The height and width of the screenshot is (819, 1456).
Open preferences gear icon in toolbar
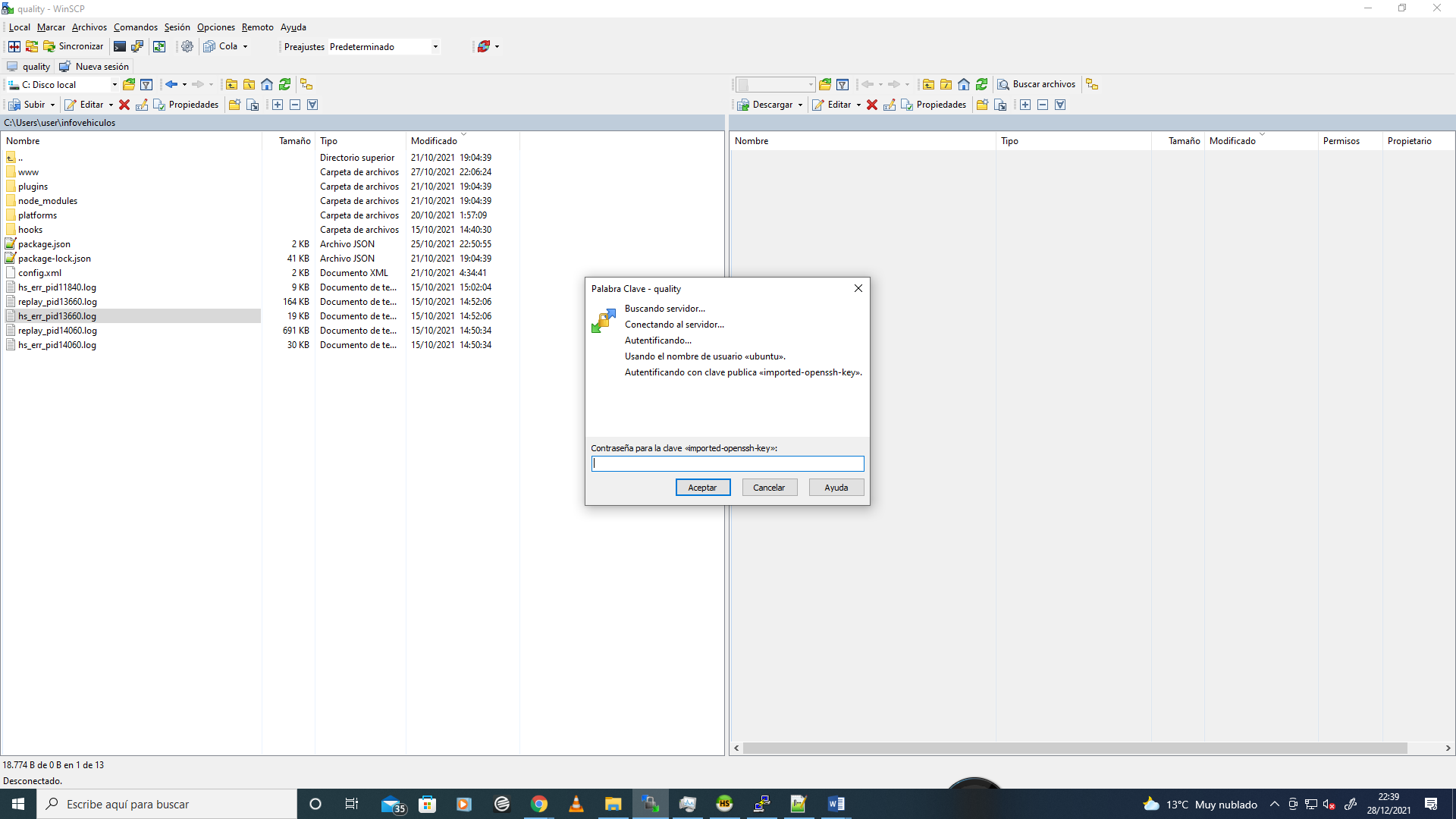coord(187,46)
